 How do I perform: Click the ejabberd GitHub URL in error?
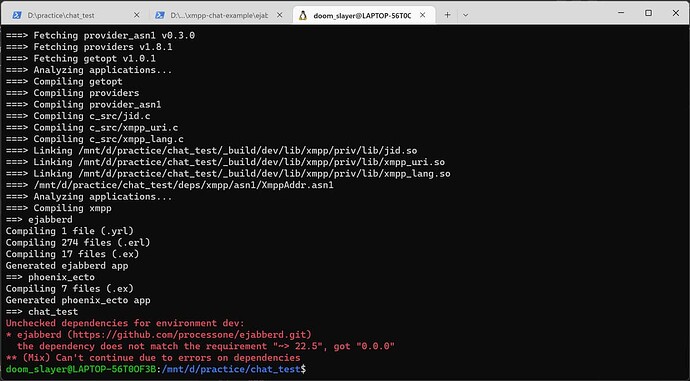tap(189, 334)
